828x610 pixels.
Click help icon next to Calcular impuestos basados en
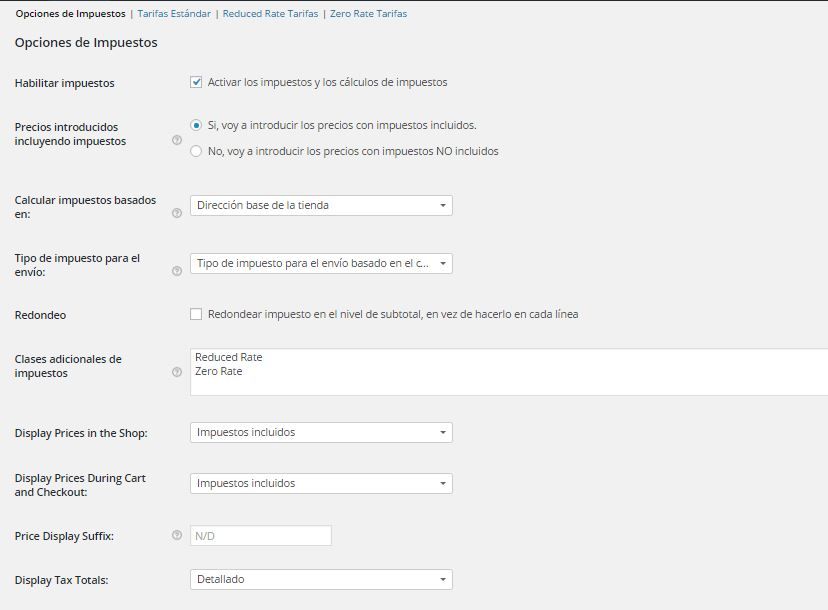(177, 213)
